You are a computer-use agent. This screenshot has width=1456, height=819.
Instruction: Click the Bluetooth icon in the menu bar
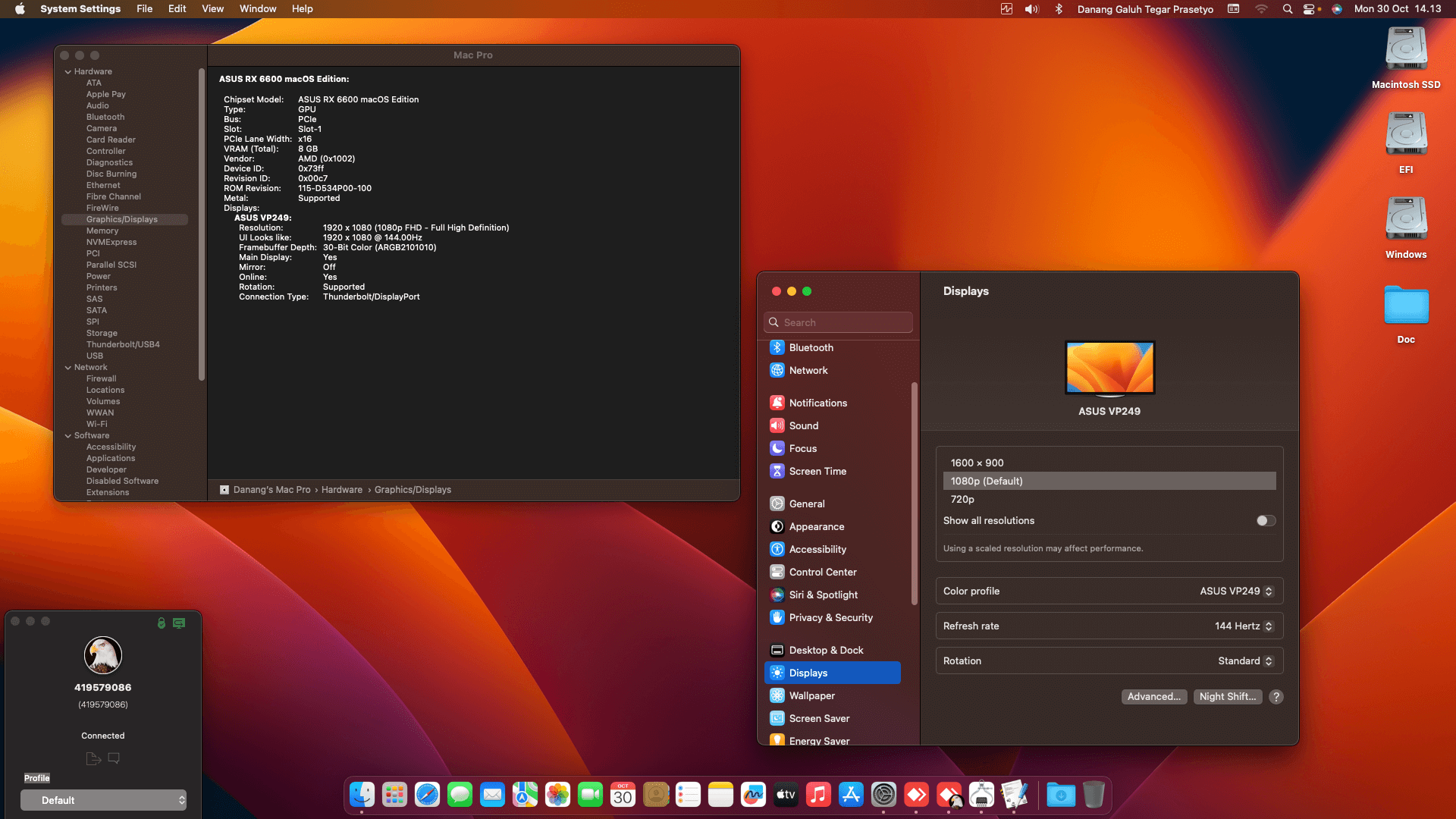(x=1059, y=9)
